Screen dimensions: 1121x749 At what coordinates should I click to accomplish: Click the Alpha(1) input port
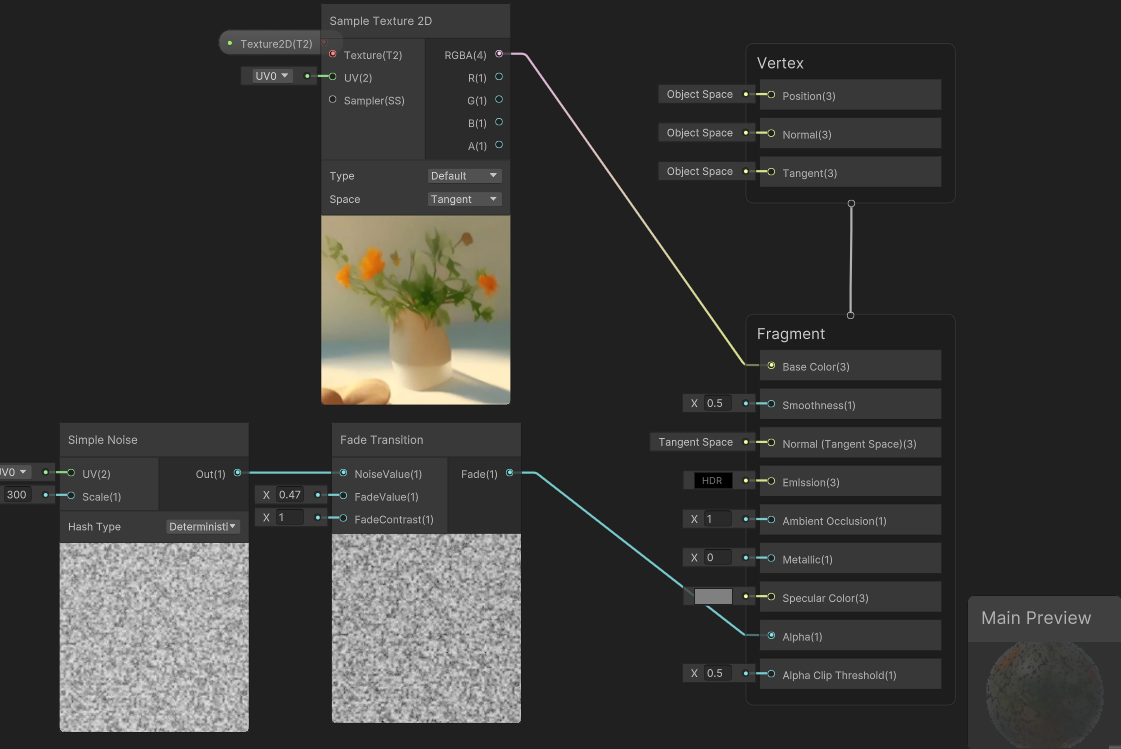tap(771, 636)
